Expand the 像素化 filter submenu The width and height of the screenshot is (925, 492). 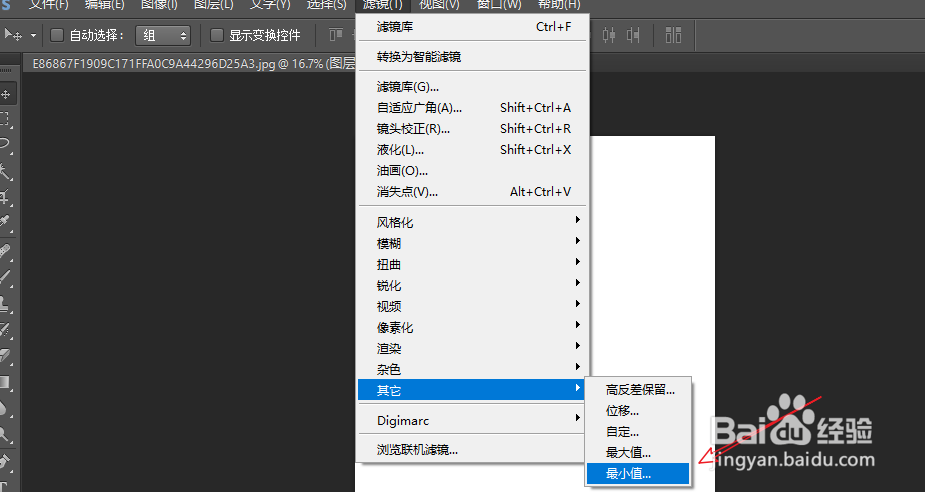pyautogui.click(x=471, y=327)
